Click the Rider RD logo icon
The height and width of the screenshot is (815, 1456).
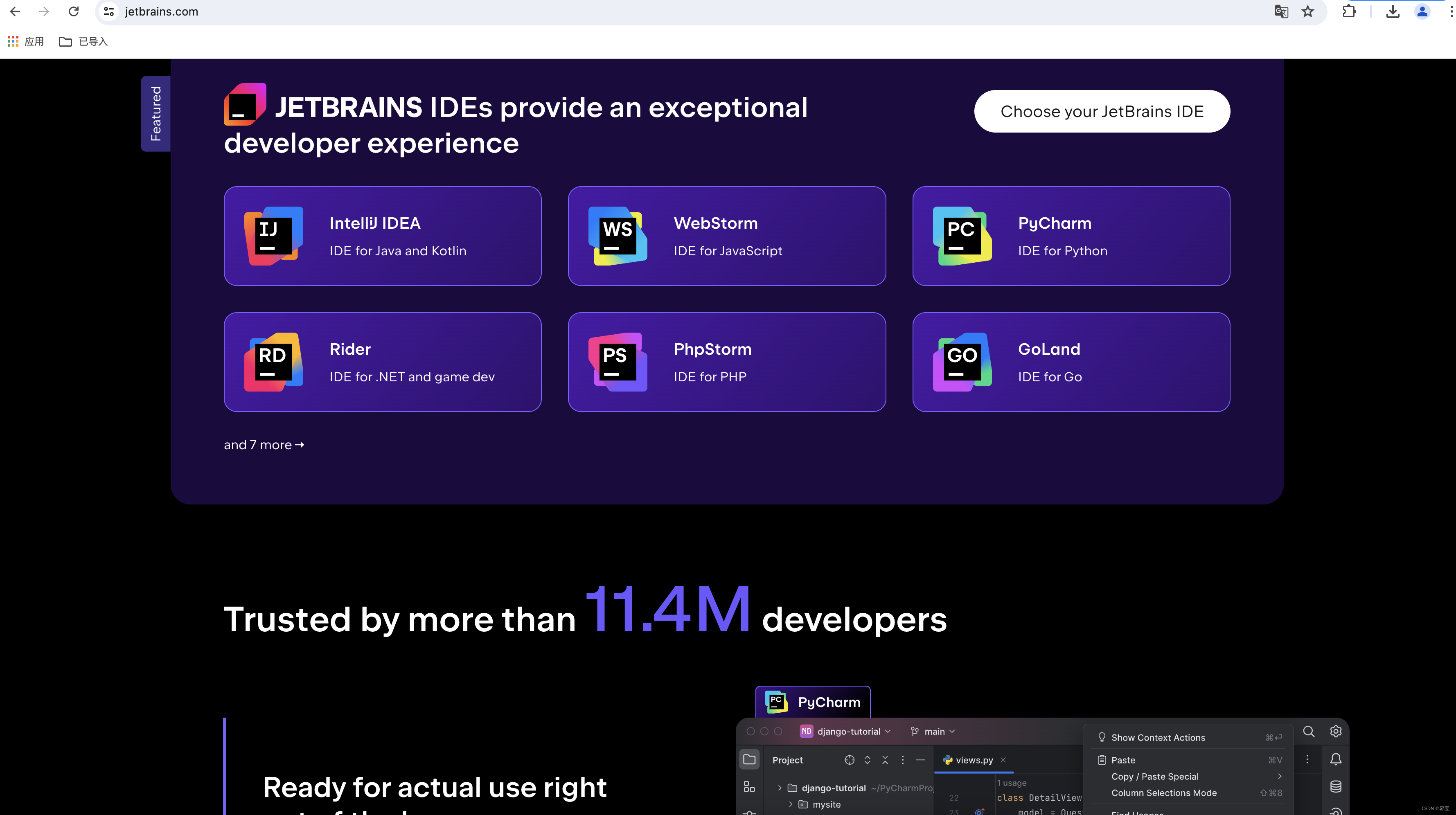[x=274, y=362]
